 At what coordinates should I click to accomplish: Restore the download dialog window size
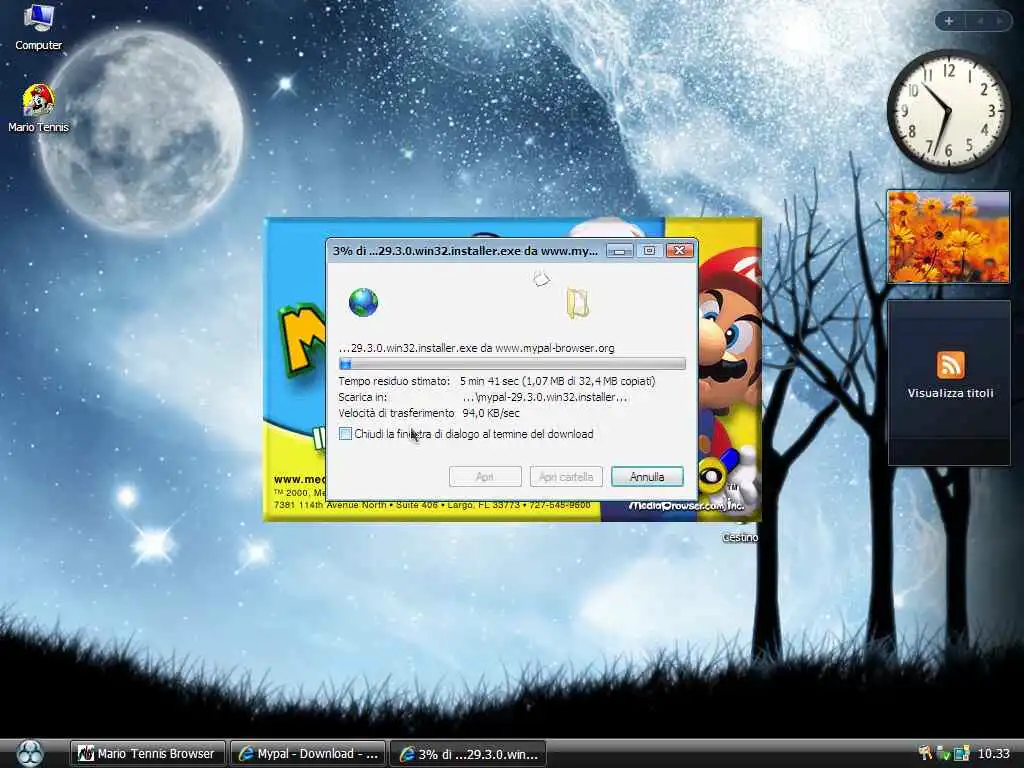[x=649, y=251]
